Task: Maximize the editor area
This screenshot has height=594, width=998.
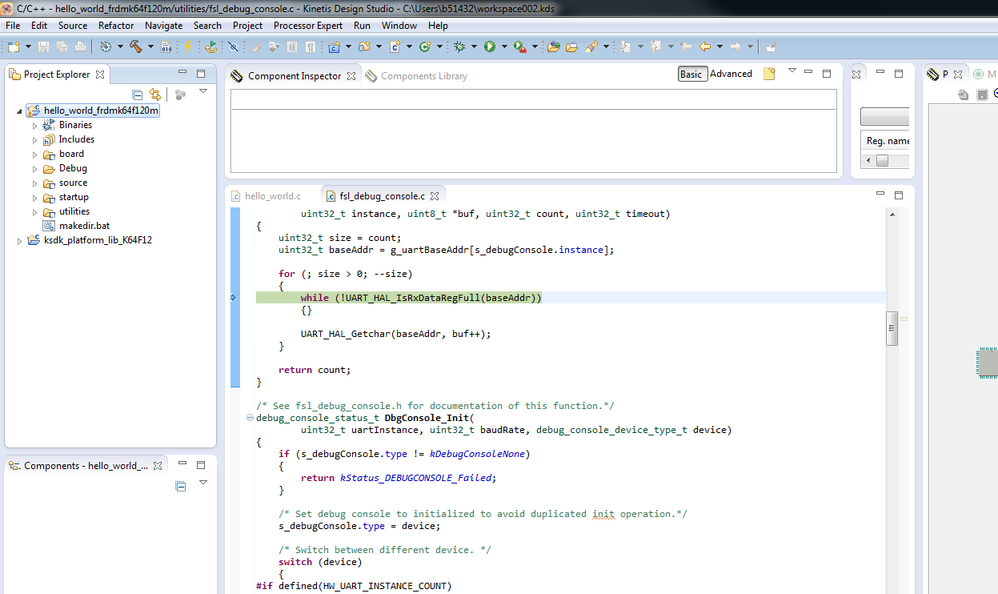Action: pos(899,195)
